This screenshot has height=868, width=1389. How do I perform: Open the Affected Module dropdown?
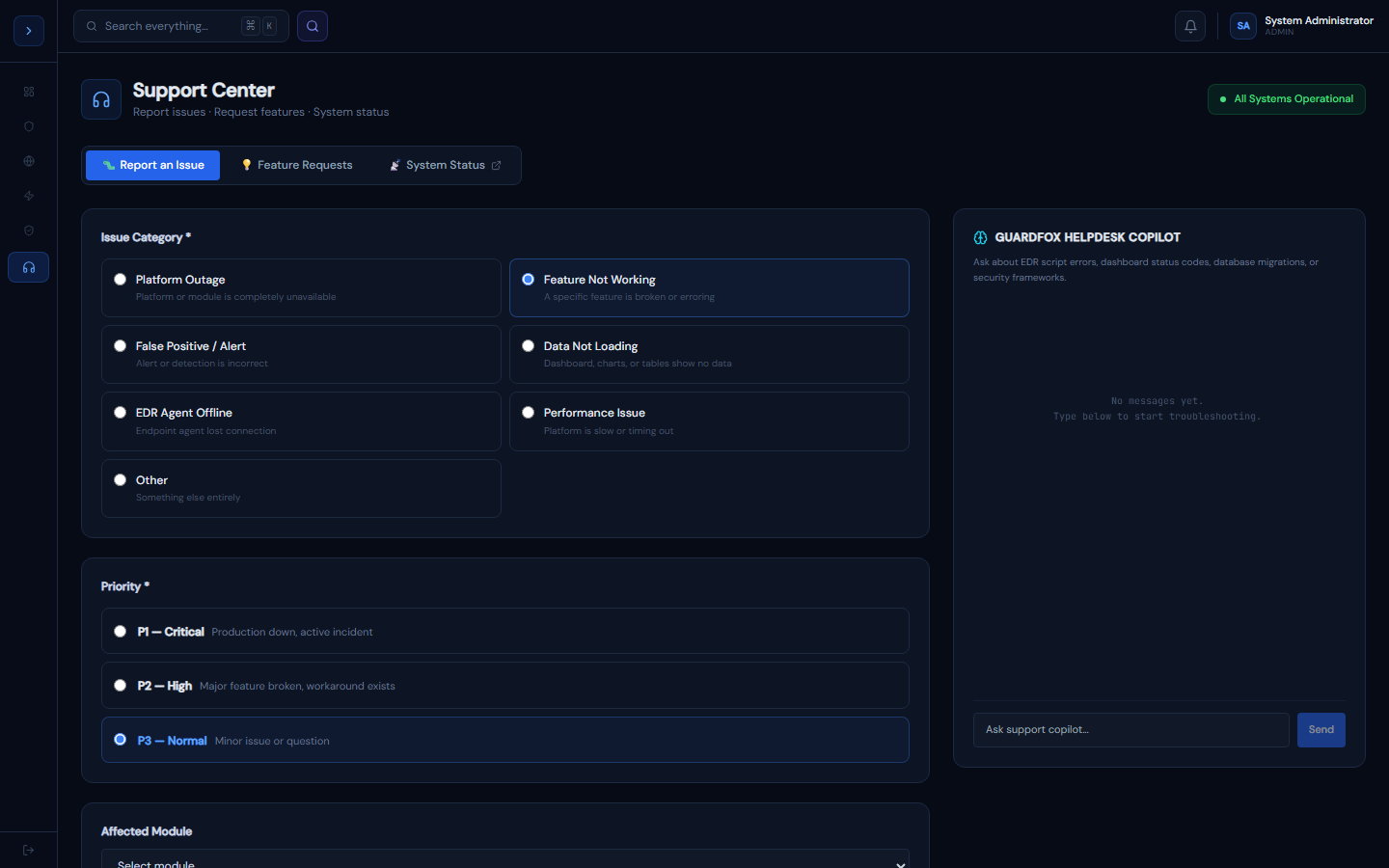505,860
